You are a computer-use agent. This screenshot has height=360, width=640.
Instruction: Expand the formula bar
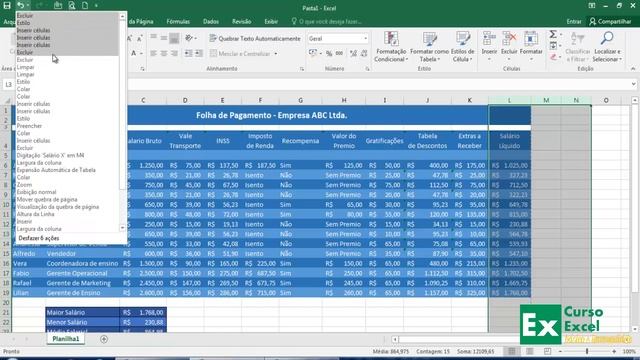tap(633, 84)
